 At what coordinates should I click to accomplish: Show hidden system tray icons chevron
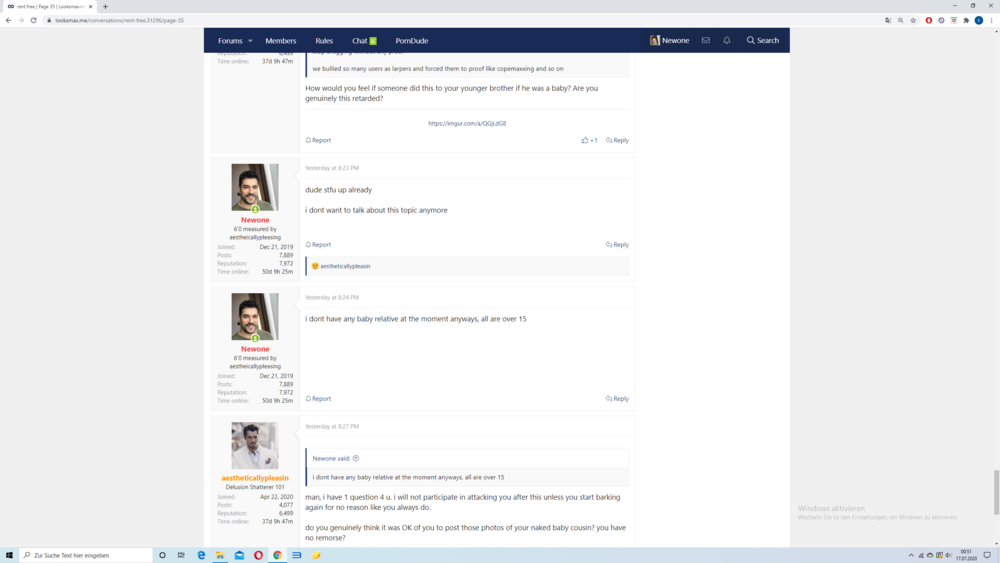911,555
